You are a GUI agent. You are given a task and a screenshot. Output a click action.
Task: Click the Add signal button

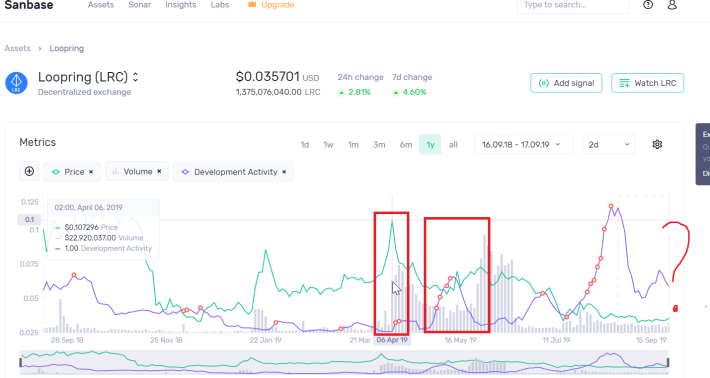566,83
